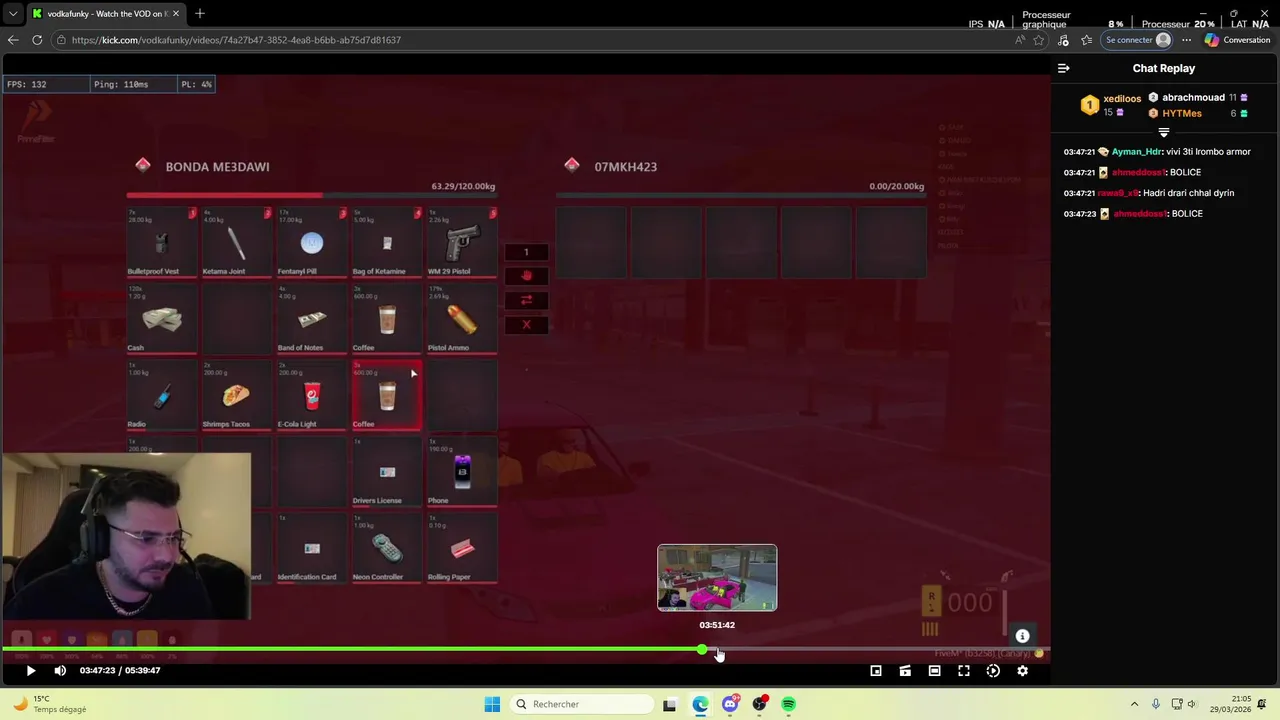This screenshot has height=720, width=1280.
Task: Click the first empty 07MKH423 slot
Action: (x=591, y=243)
